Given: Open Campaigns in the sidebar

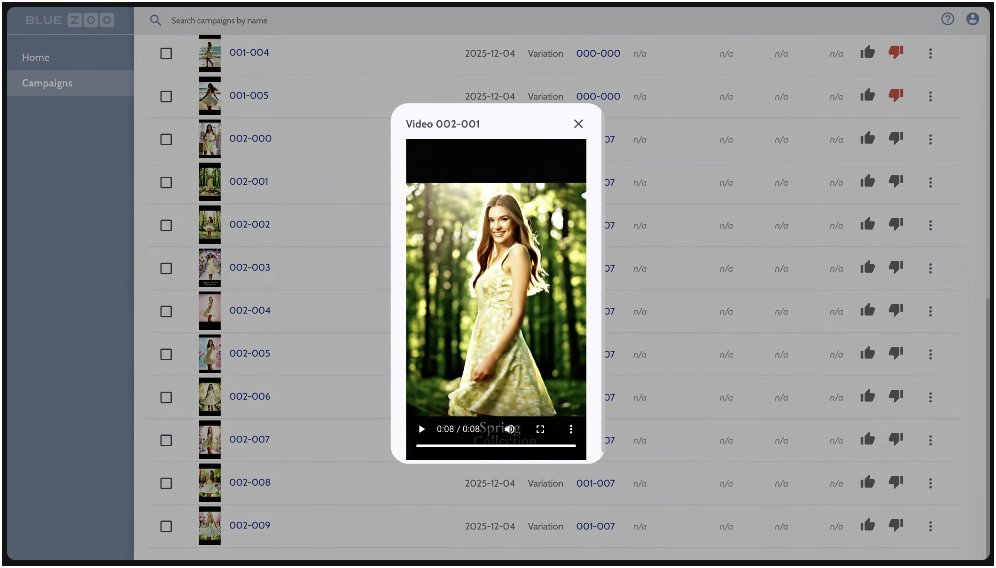Looking at the screenshot, I should [47, 83].
